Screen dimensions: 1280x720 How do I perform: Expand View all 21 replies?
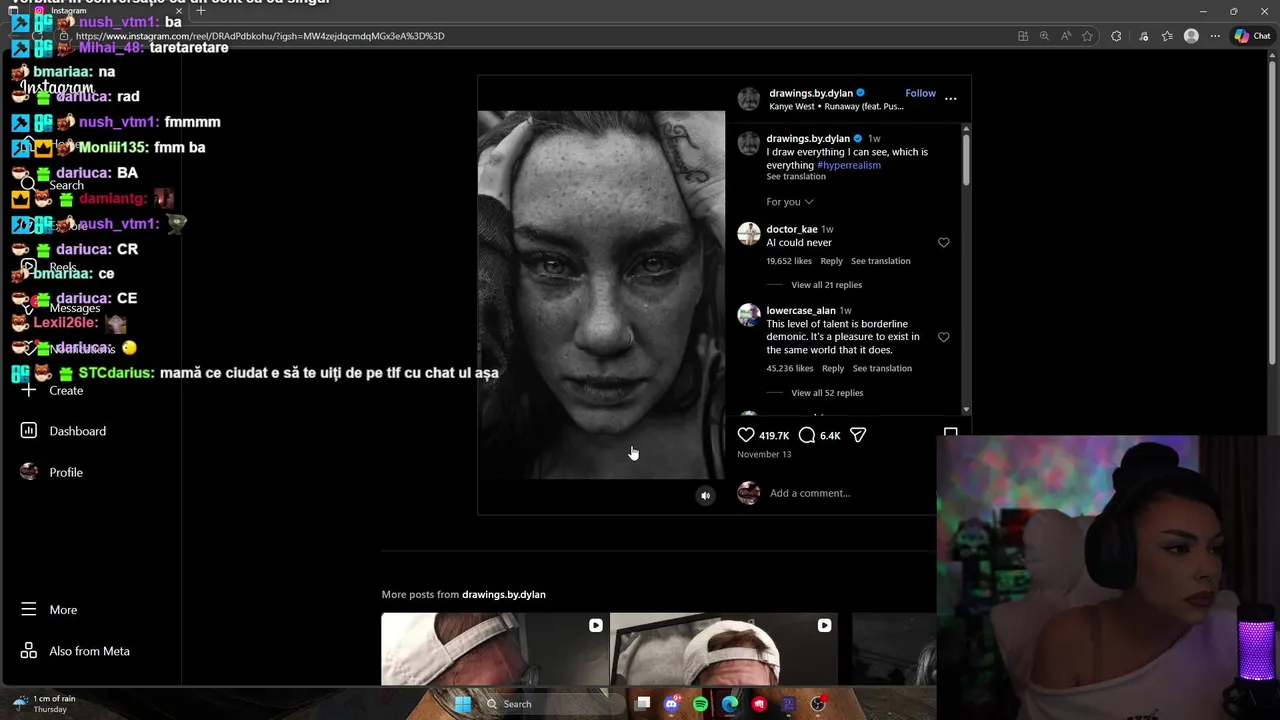pyautogui.click(x=826, y=285)
